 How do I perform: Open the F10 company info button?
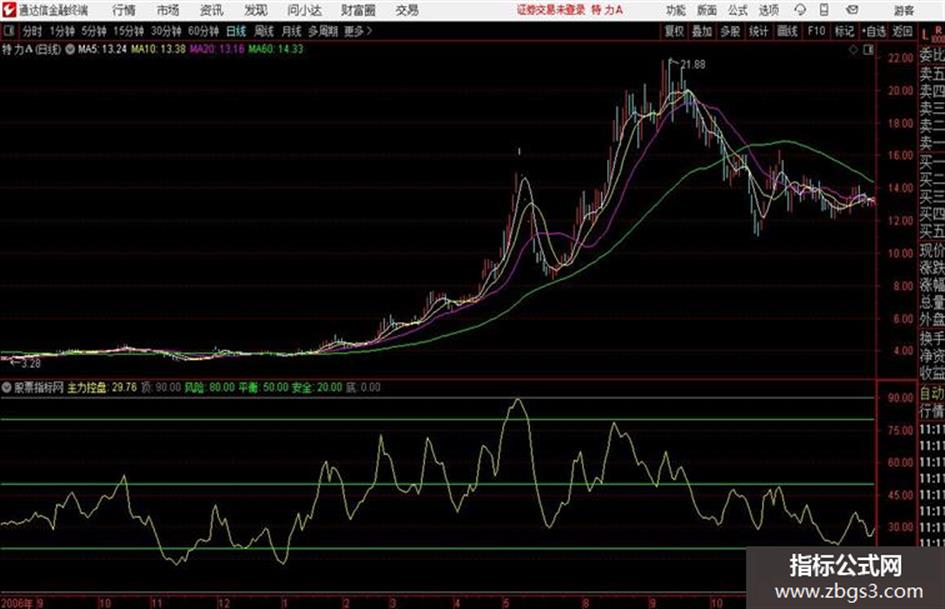(816, 31)
